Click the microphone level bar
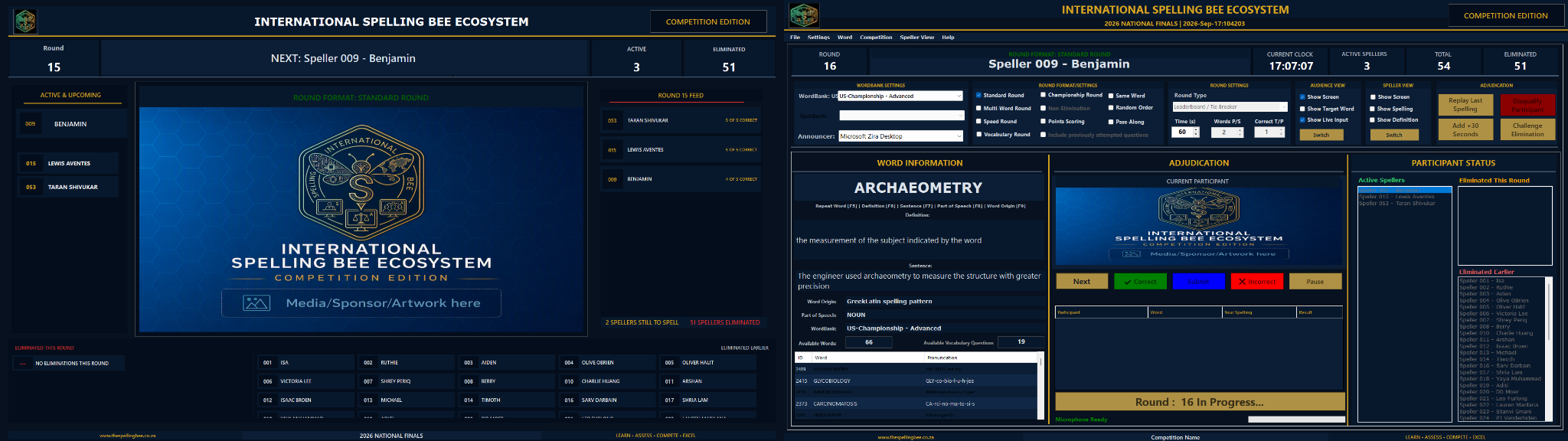Viewport: 1568px width, 441px height. coord(1296,420)
